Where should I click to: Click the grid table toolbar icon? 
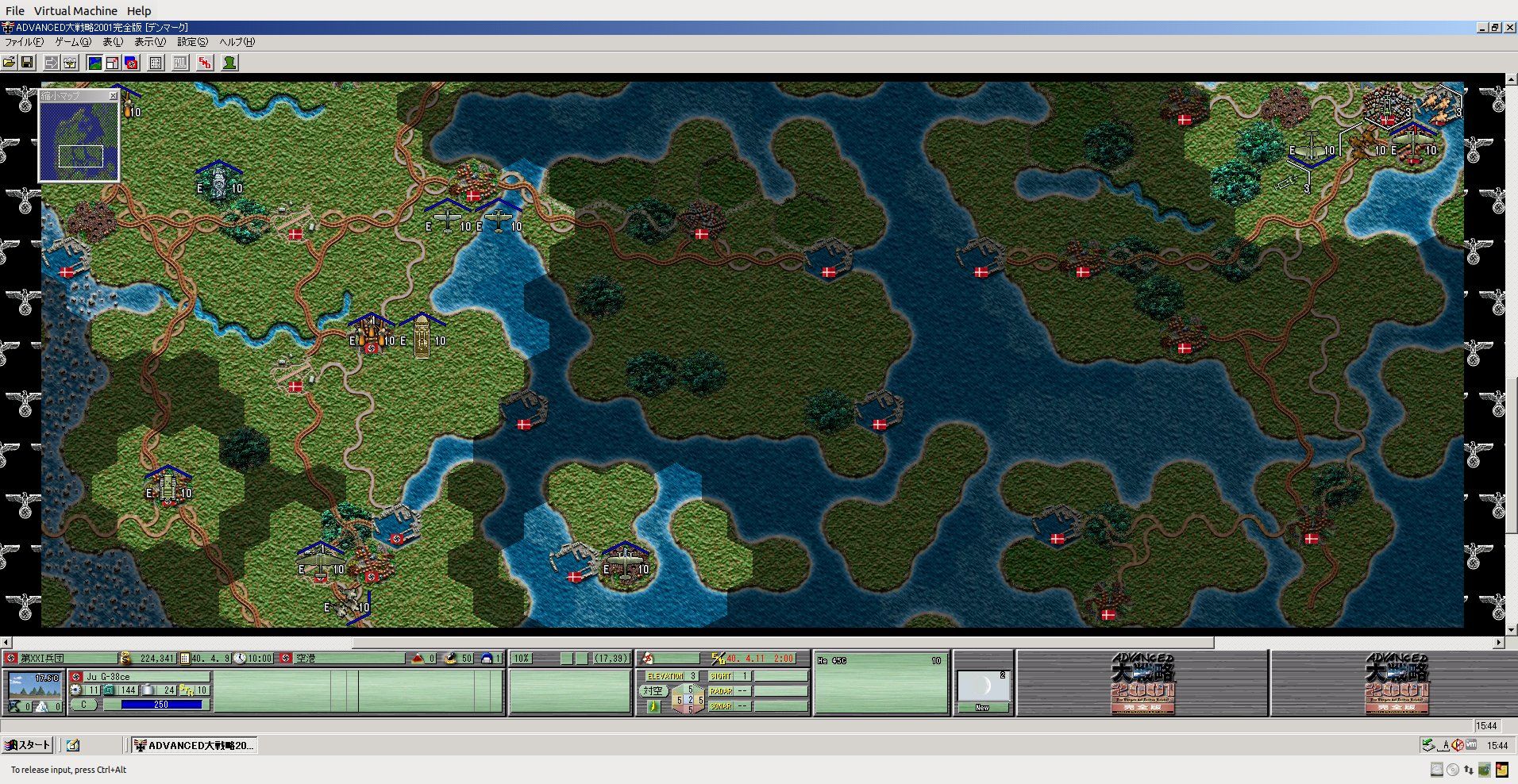pyautogui.click(x=156, y=63)
